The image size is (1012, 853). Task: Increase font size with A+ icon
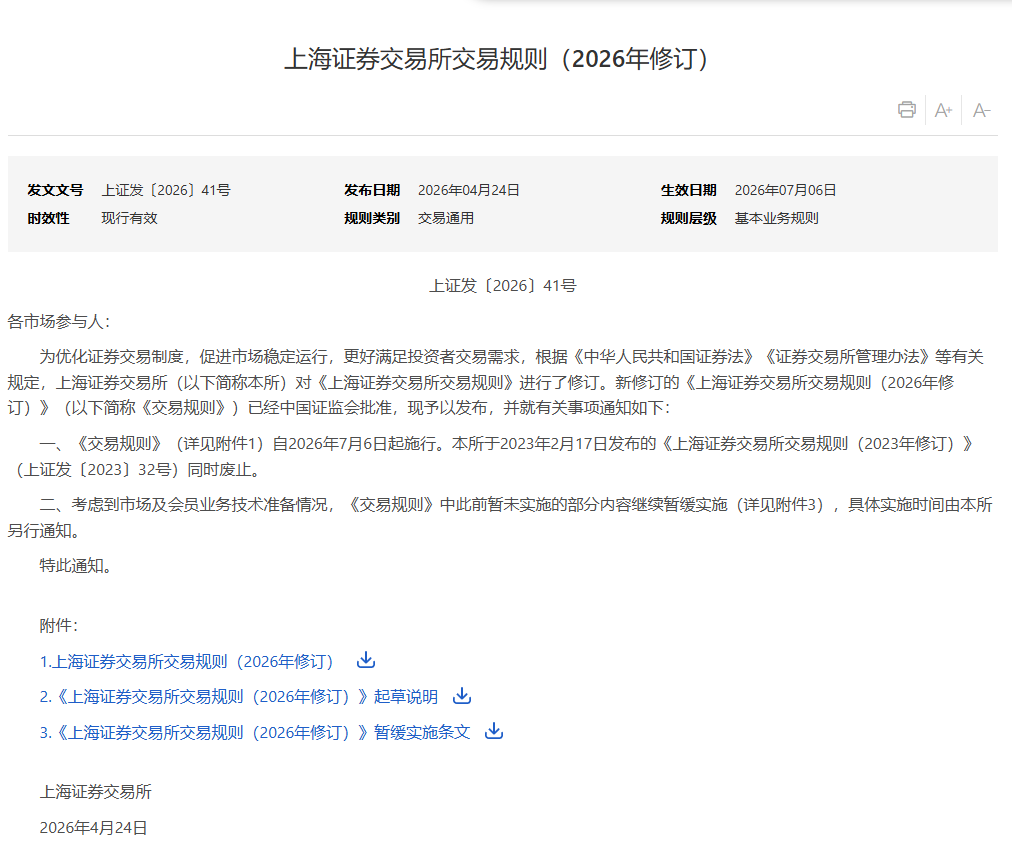[x=944, y=110]
